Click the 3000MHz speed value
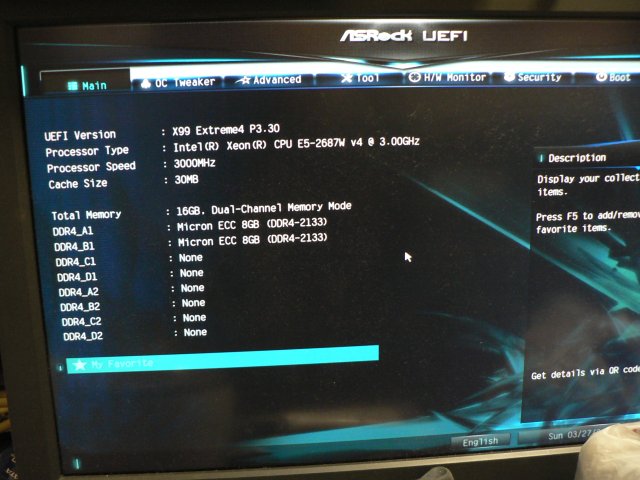 tap(195, 164)
